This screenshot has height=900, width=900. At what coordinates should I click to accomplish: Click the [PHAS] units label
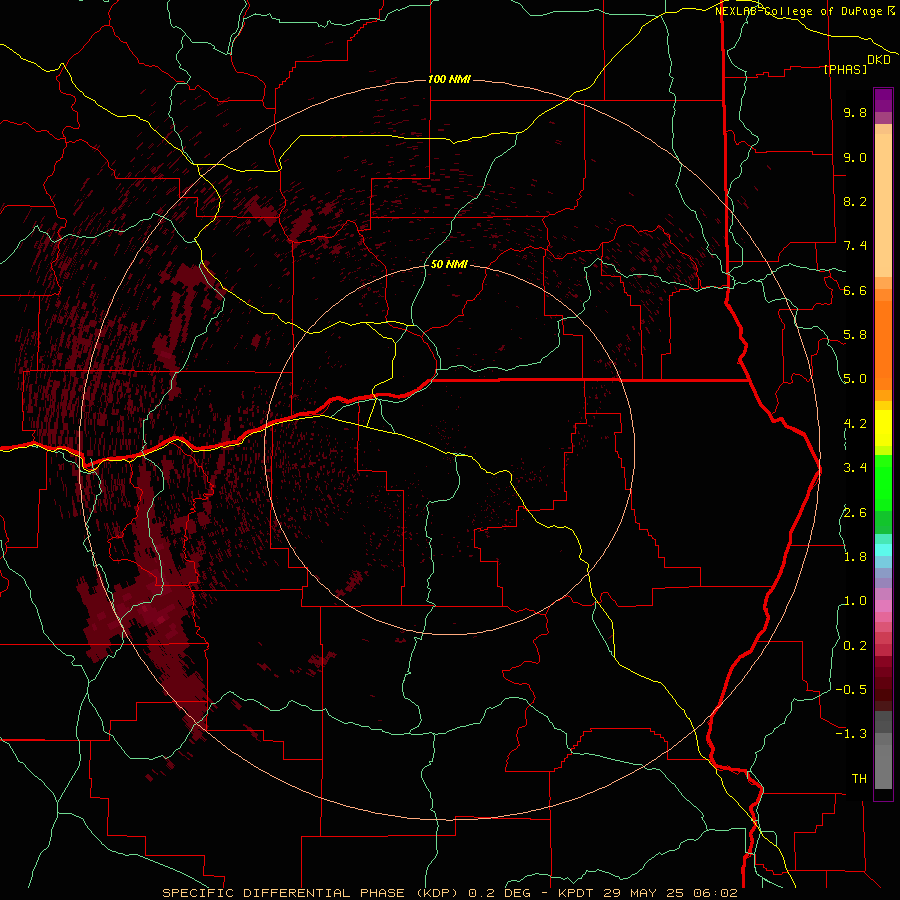(845, 69)
